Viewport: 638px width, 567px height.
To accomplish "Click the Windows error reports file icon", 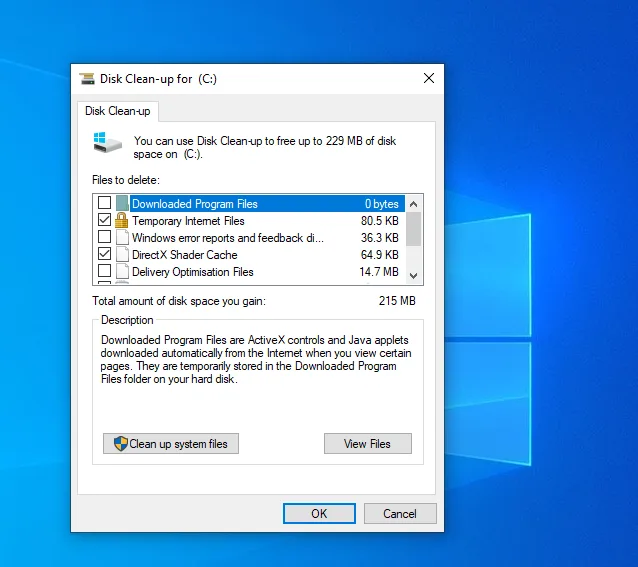I will 122,238.
